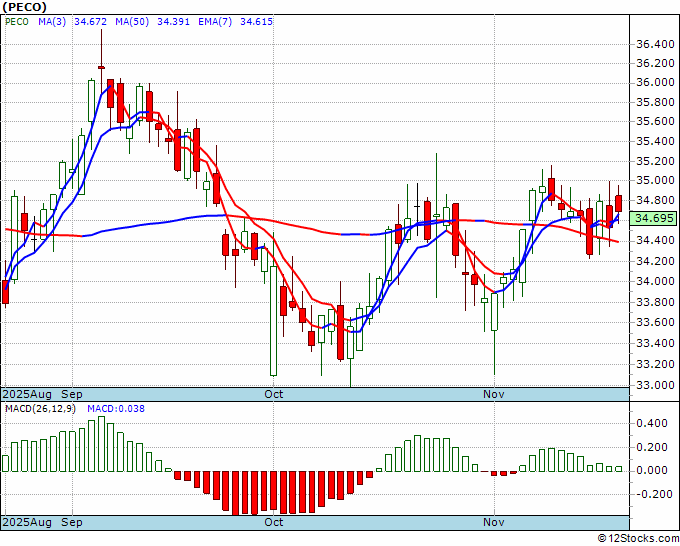Click the Nov label on price chart axis
The height and width of the screenshot is (546, 680).
(494, 394)
